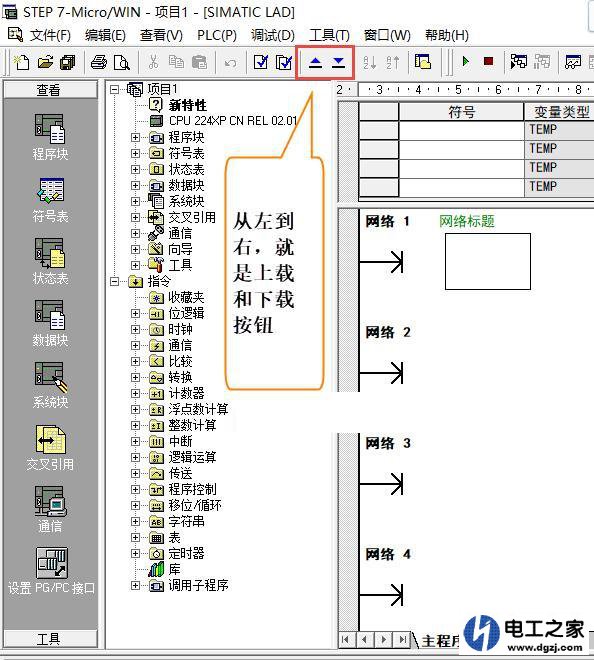Viewport: 594px width, 660px height.
Task: Open 交叉引用 in the 查看 sidebar
Action: click(50, 447)
